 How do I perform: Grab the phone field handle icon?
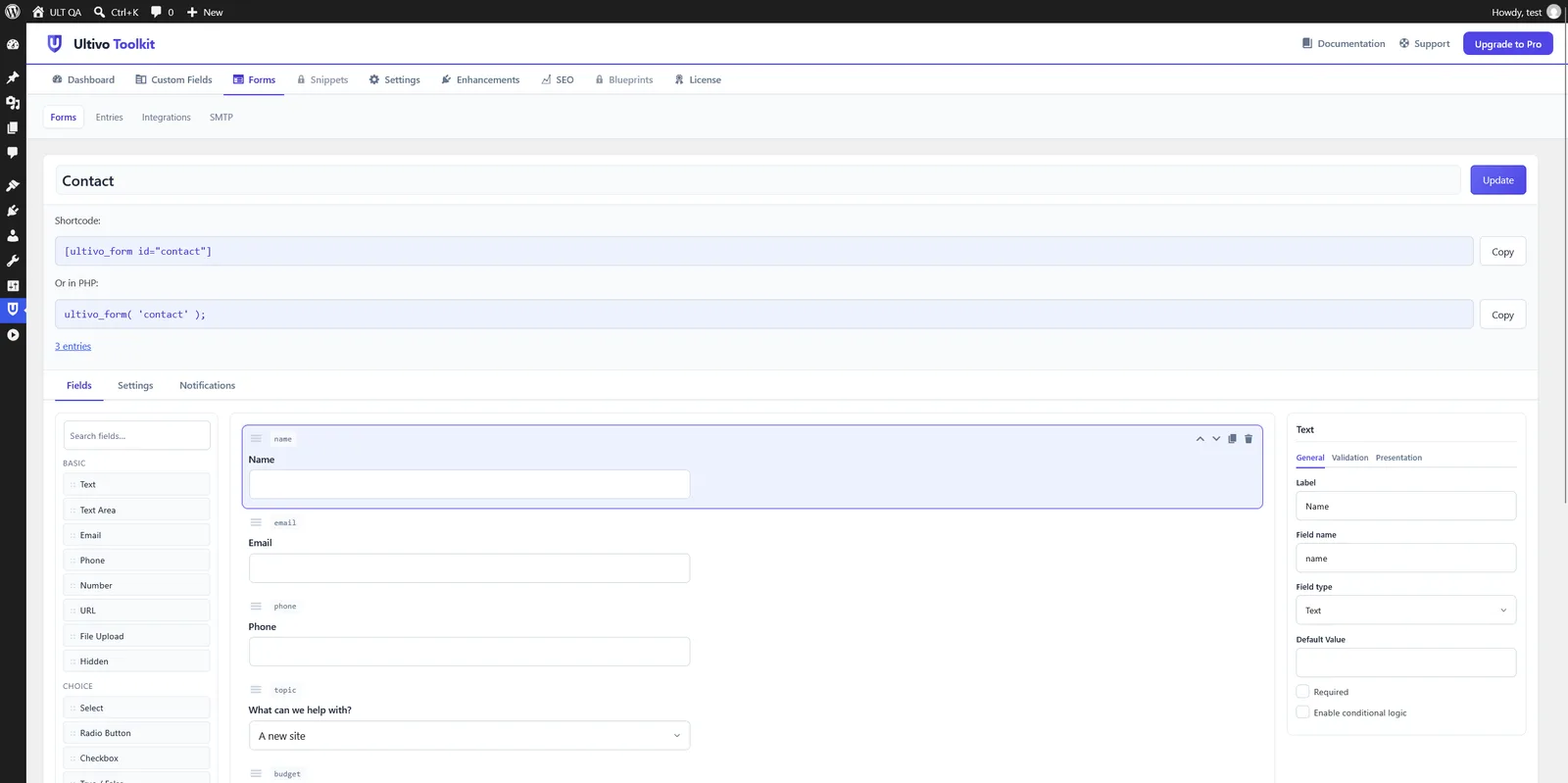pos(256,606)
